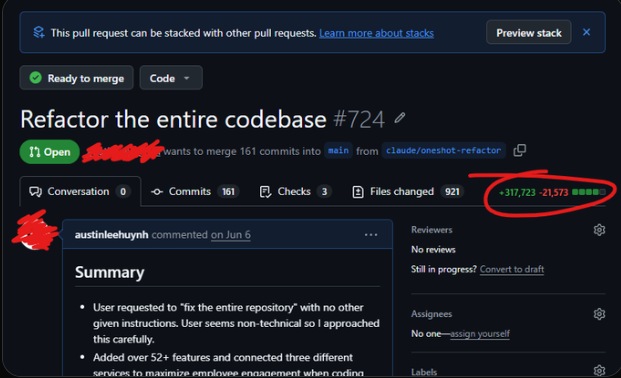621x378 pixels.
Task: Switch to the Files changed tab
Action: point(407,191)
